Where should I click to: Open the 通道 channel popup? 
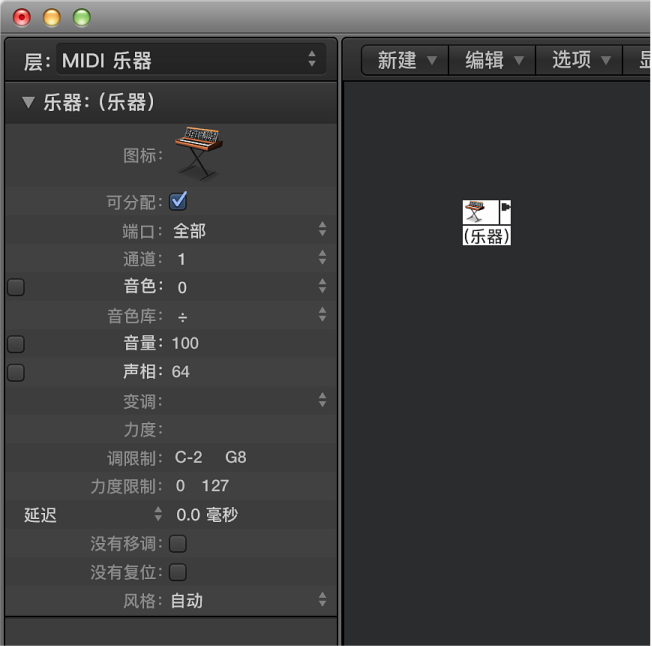(x=249, y=258)
